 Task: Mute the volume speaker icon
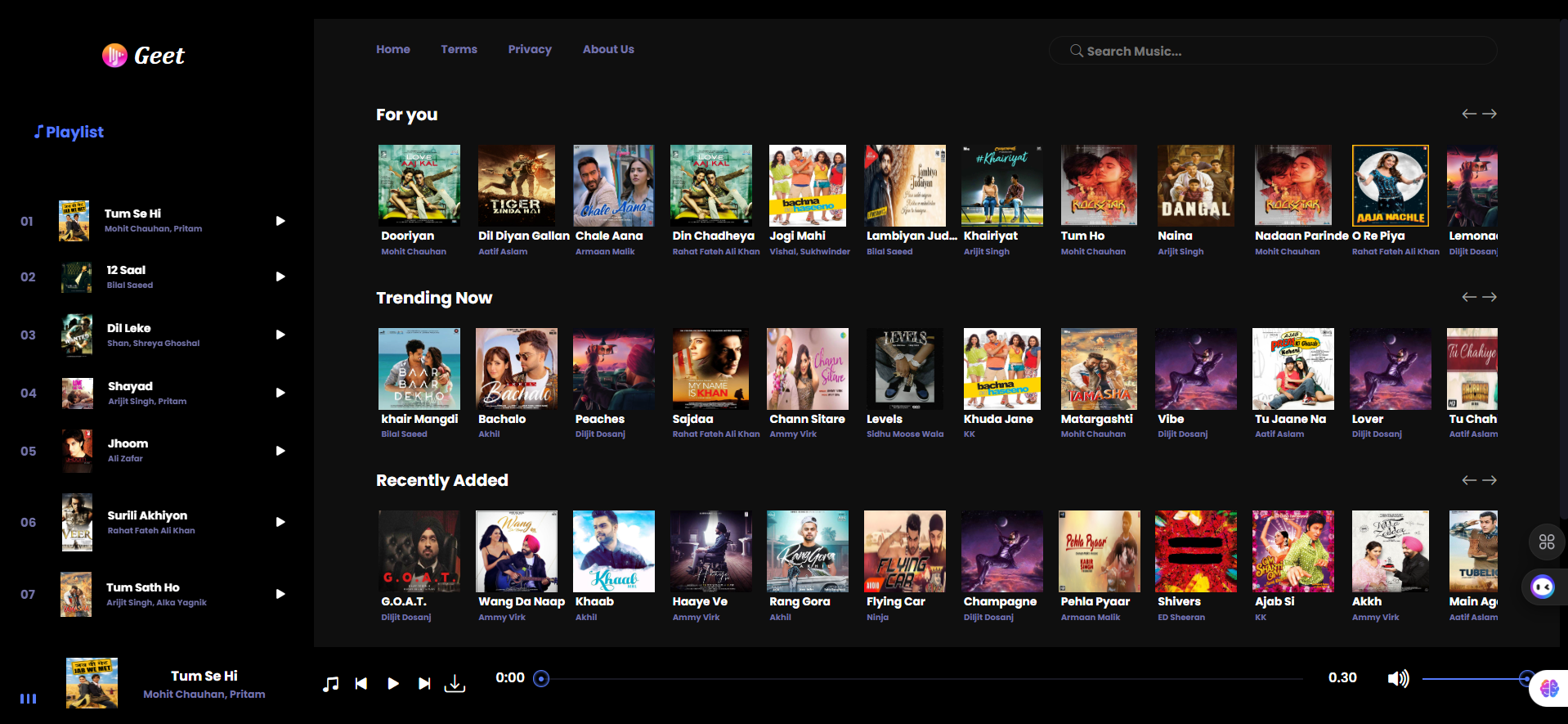click(x=1398, y=678)
